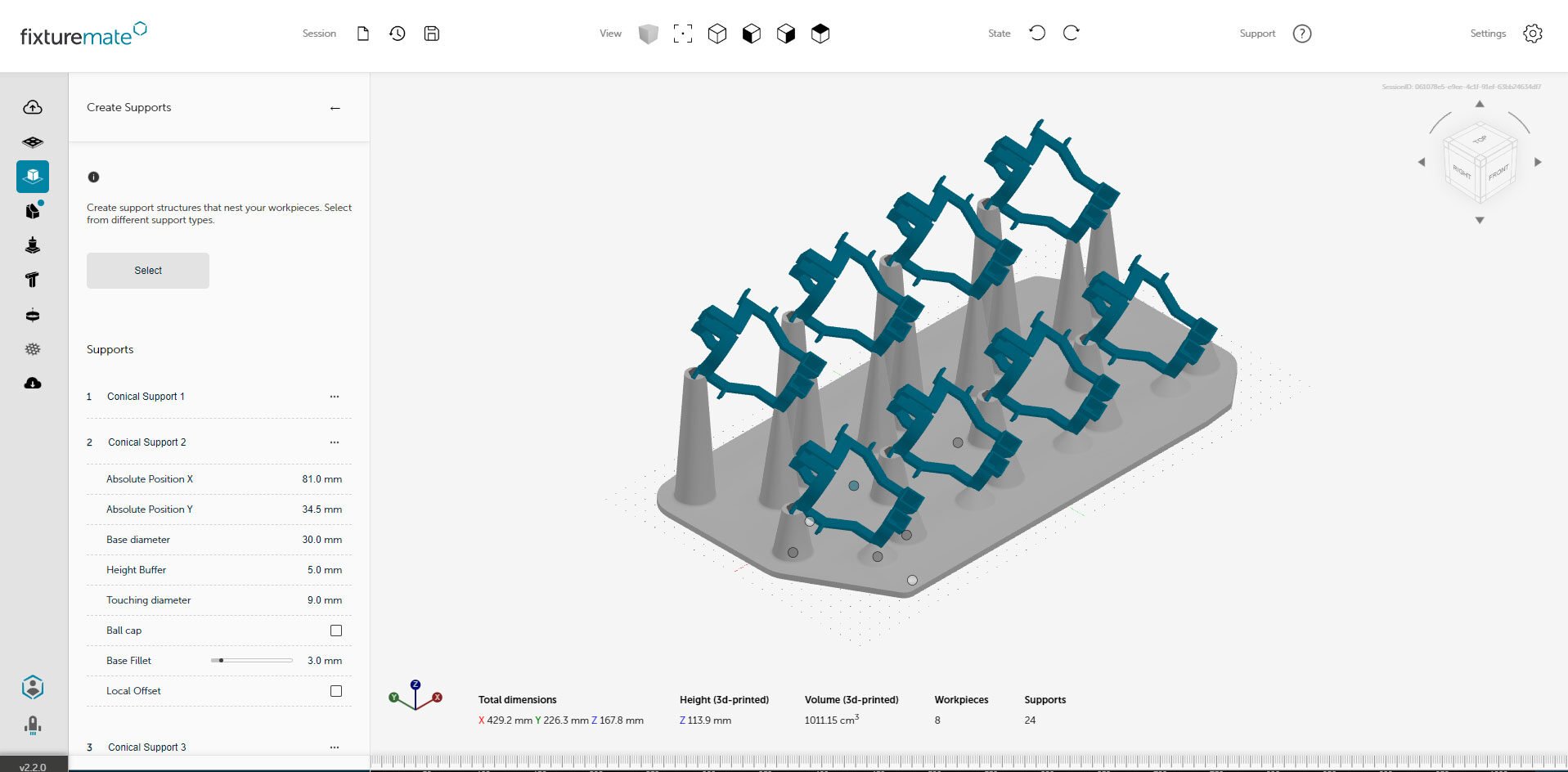Click the cloud upload icon in sidebar
Screen dimensions: 1568x772
click(33, 107)
